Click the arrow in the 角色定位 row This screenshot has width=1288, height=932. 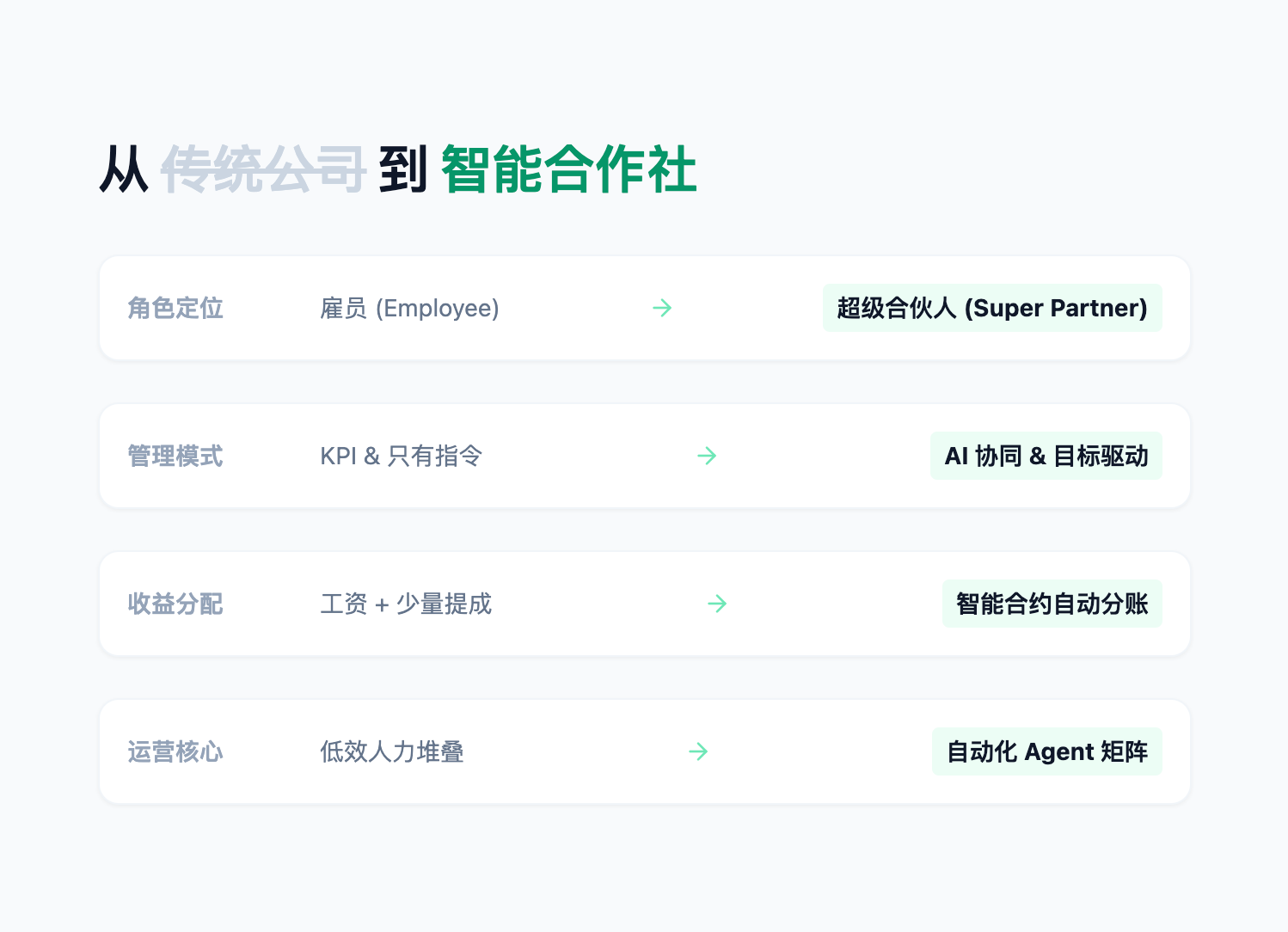tap(662, 308)
